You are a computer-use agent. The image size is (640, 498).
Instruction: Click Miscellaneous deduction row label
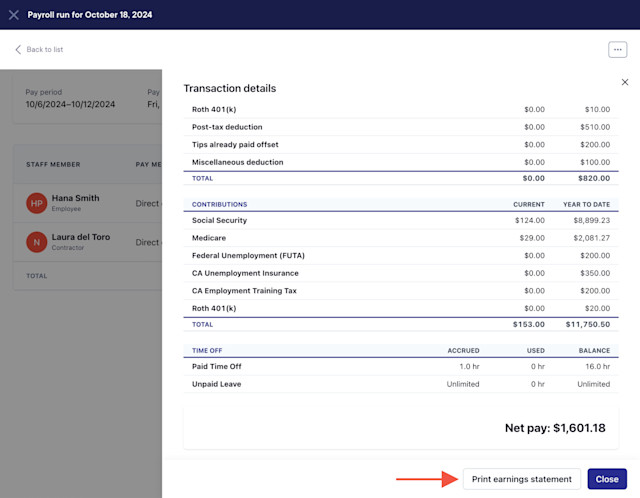[238, 162]
